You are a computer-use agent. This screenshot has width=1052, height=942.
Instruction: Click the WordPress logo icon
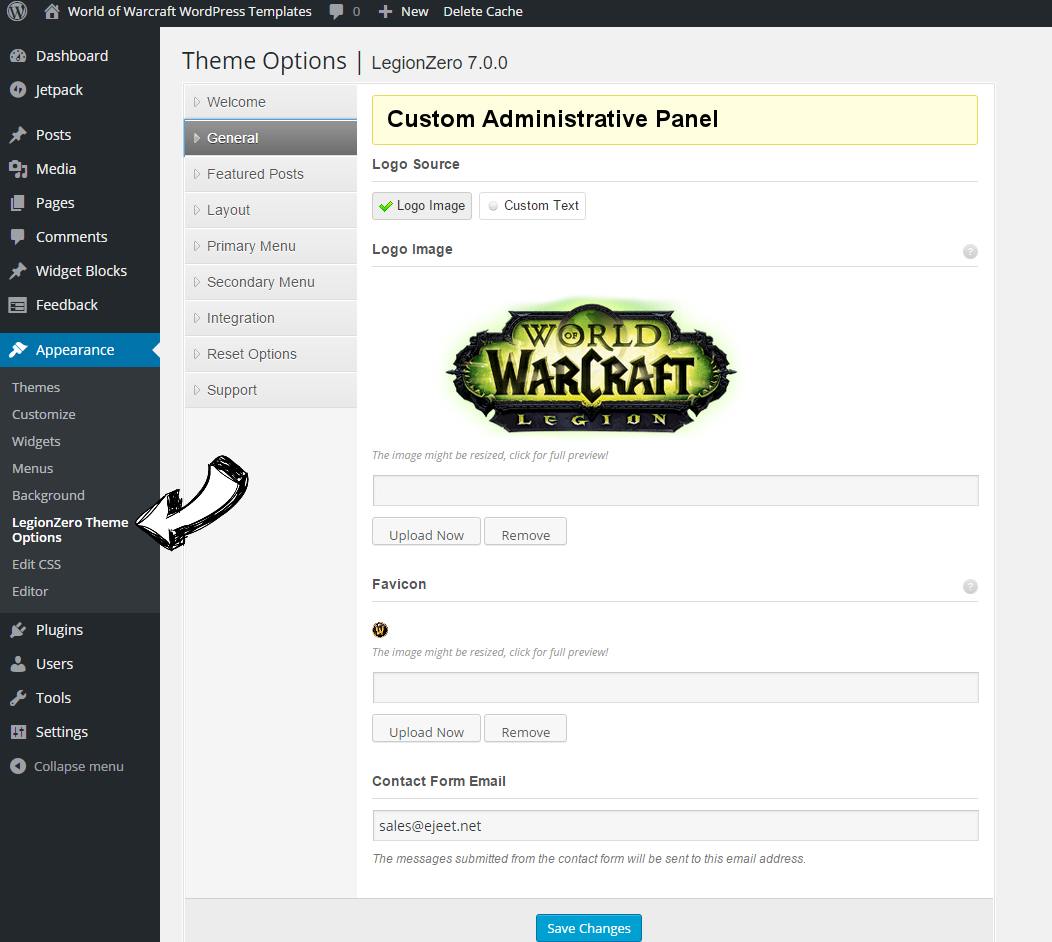coord(17,11)
